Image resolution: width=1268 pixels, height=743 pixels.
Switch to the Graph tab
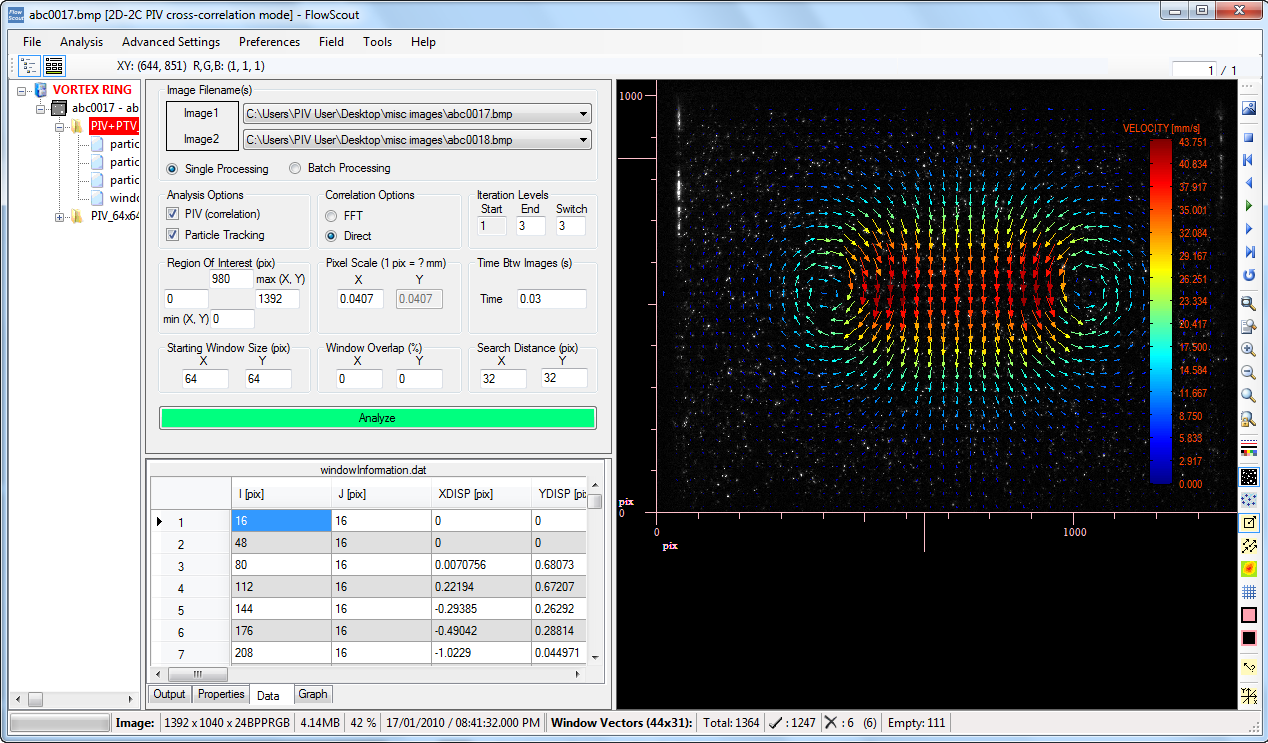[312, 694]
